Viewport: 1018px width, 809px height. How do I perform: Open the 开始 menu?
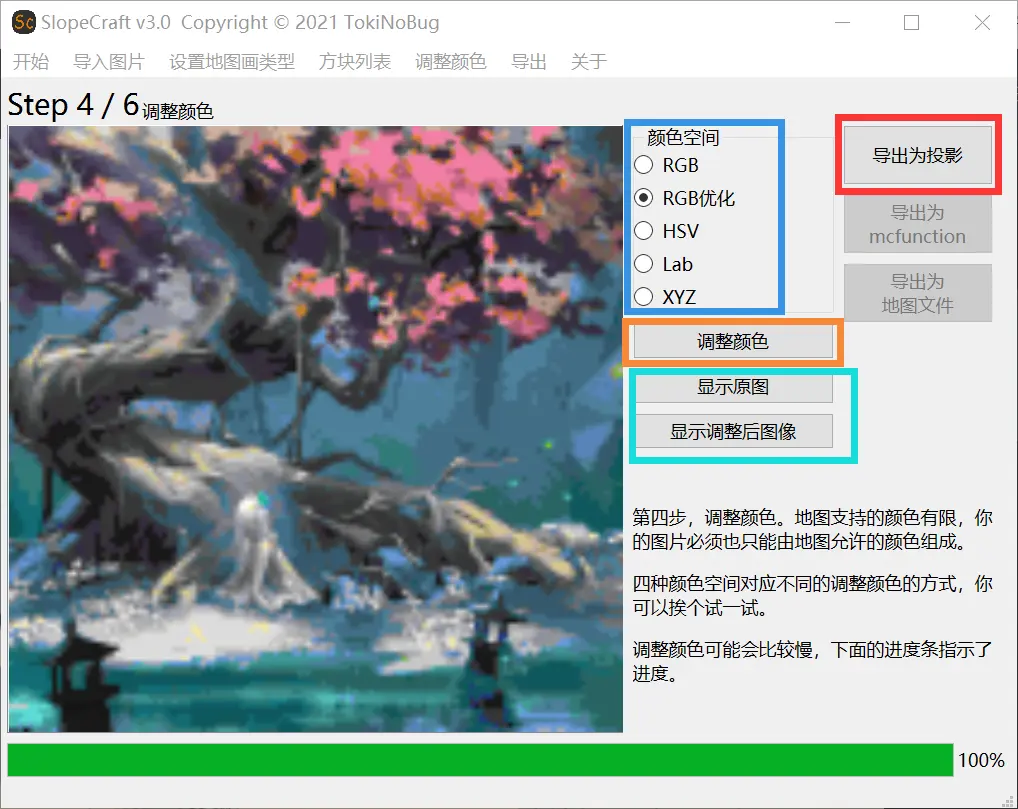[x=31, y=61]
